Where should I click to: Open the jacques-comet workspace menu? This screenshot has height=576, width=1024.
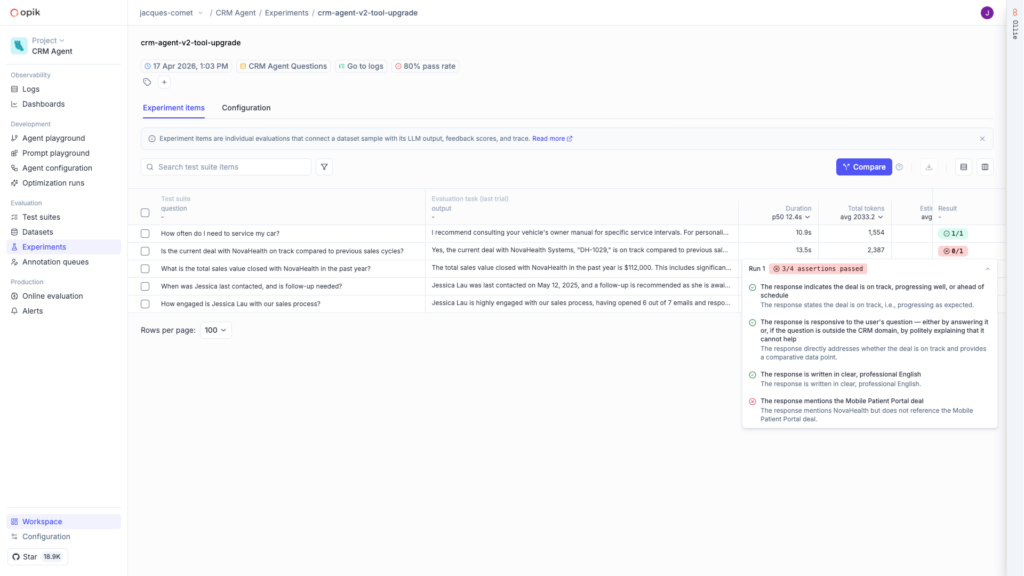170,13
